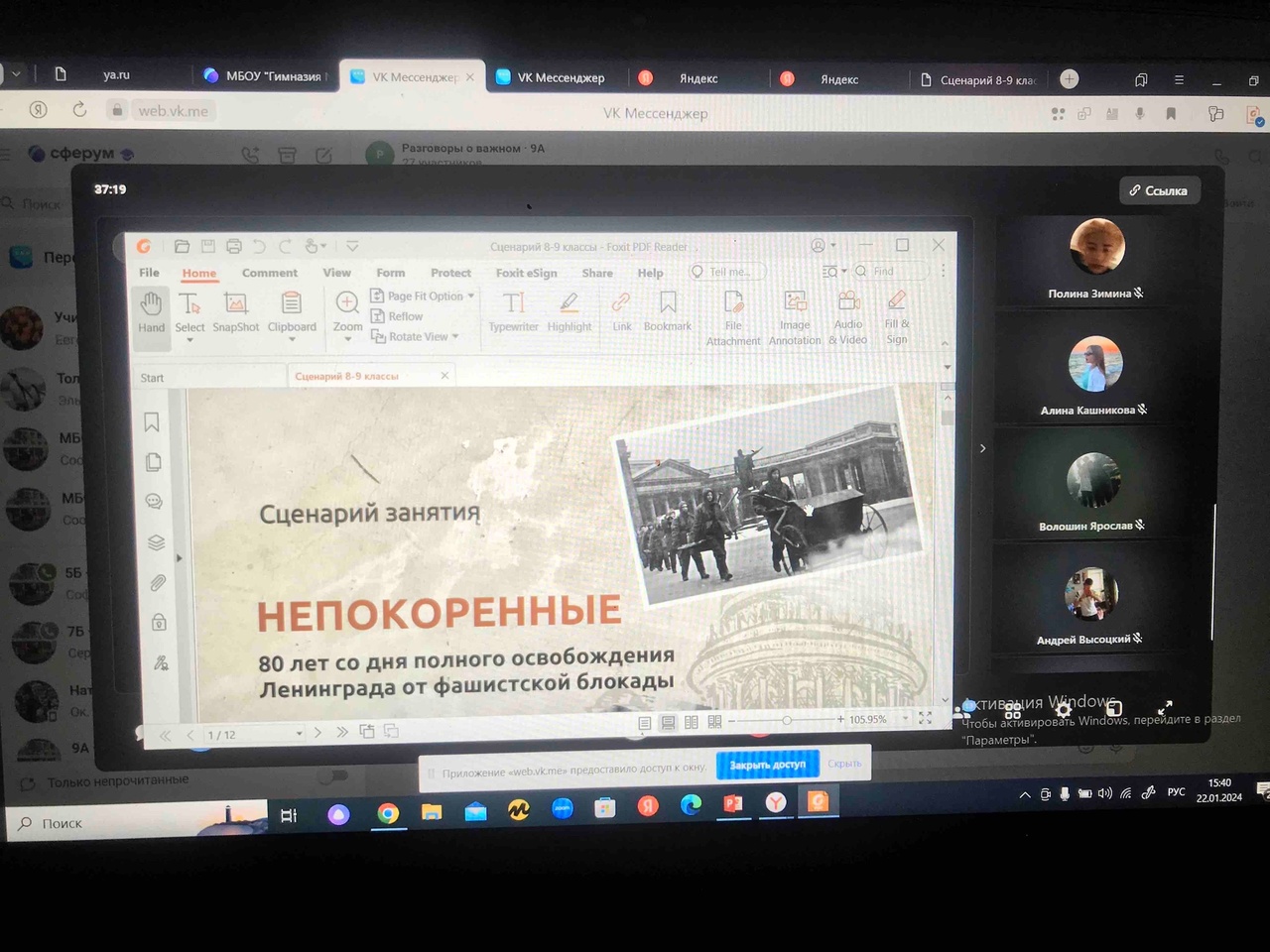Open the zoom percentage dropdown
Viewport: 1270px width, 952px height.
tap(905, 719)
